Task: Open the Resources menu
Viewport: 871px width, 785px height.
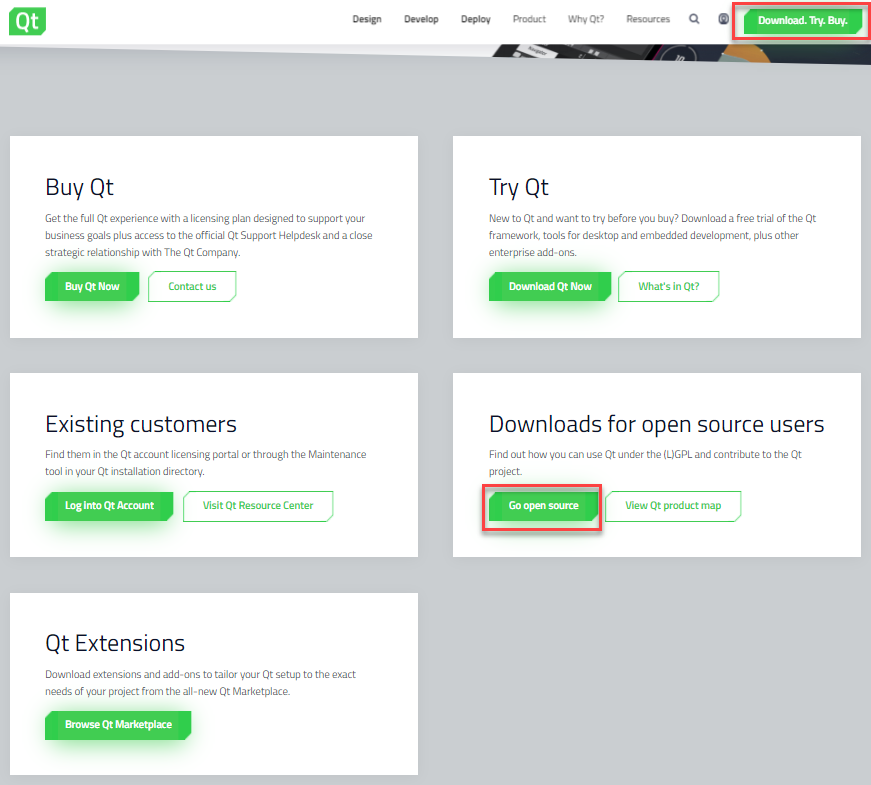Action: (x=648, y=19)
